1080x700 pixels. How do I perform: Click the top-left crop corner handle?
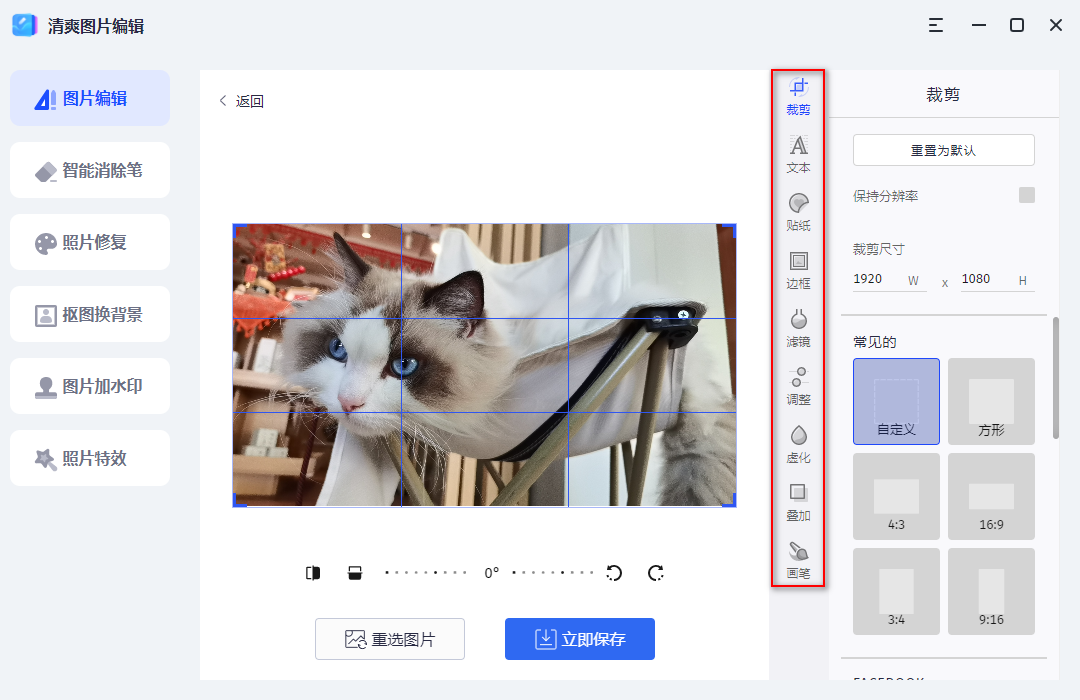pyautogui.click(x=237, y=228)
